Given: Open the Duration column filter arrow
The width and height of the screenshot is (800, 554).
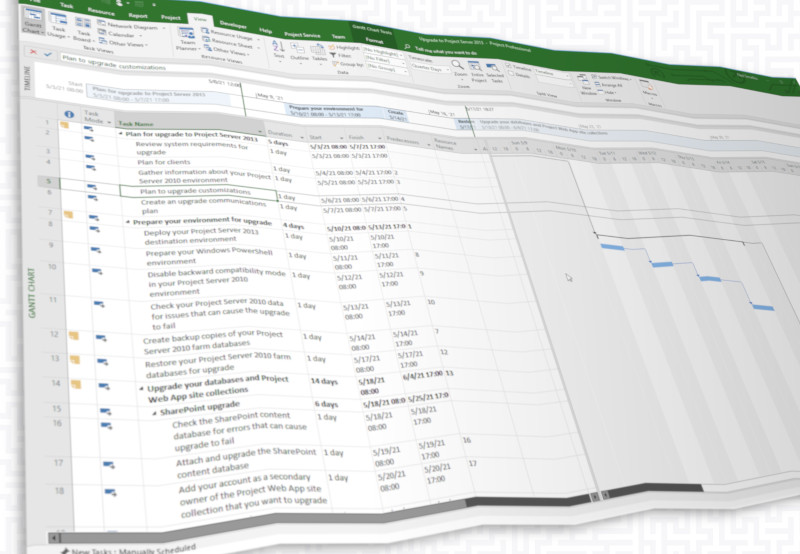Looking at the screenshot, I should (302, 138).
